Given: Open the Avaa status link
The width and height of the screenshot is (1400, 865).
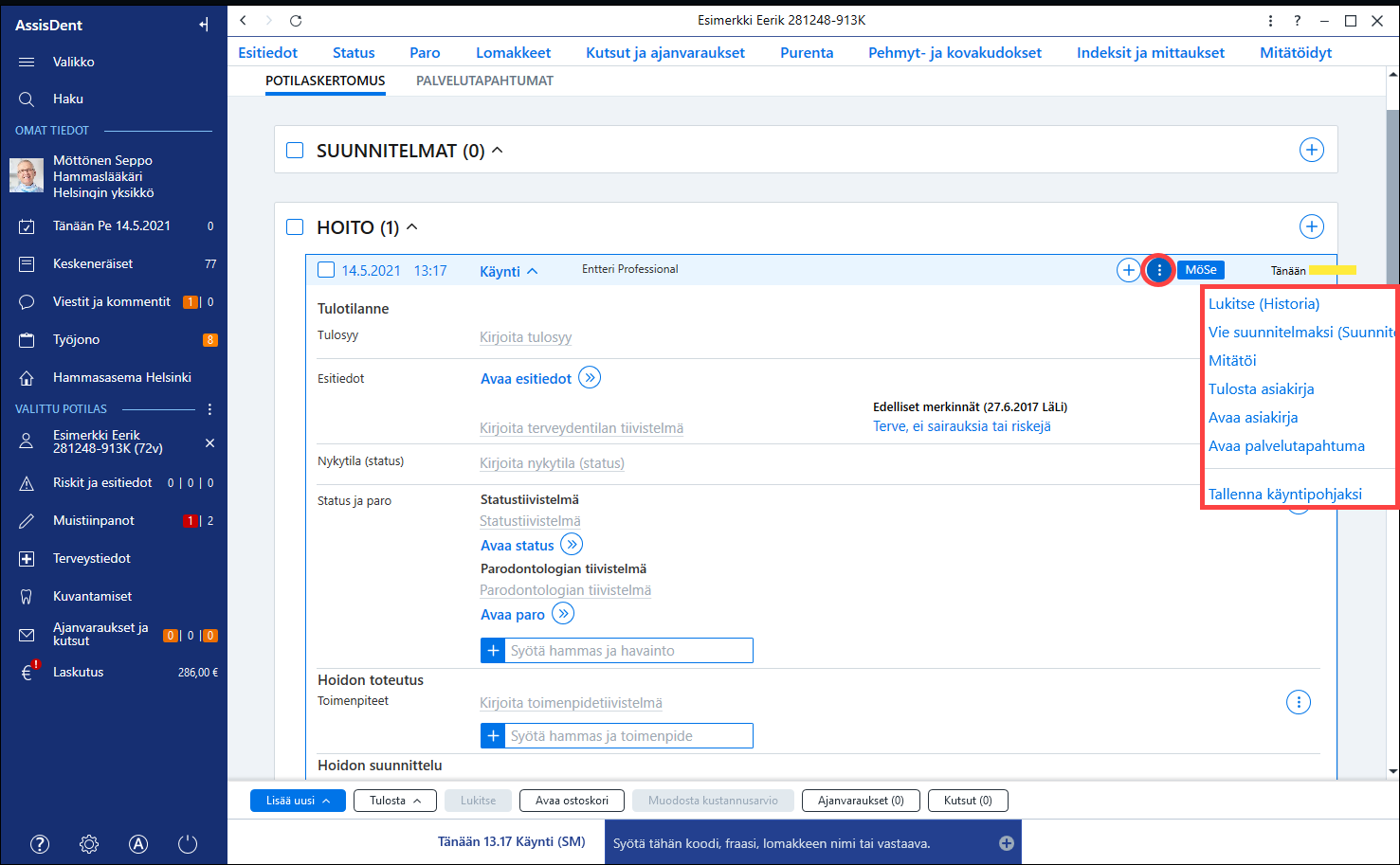Looking at the screenshot, I should pos(518,546).
